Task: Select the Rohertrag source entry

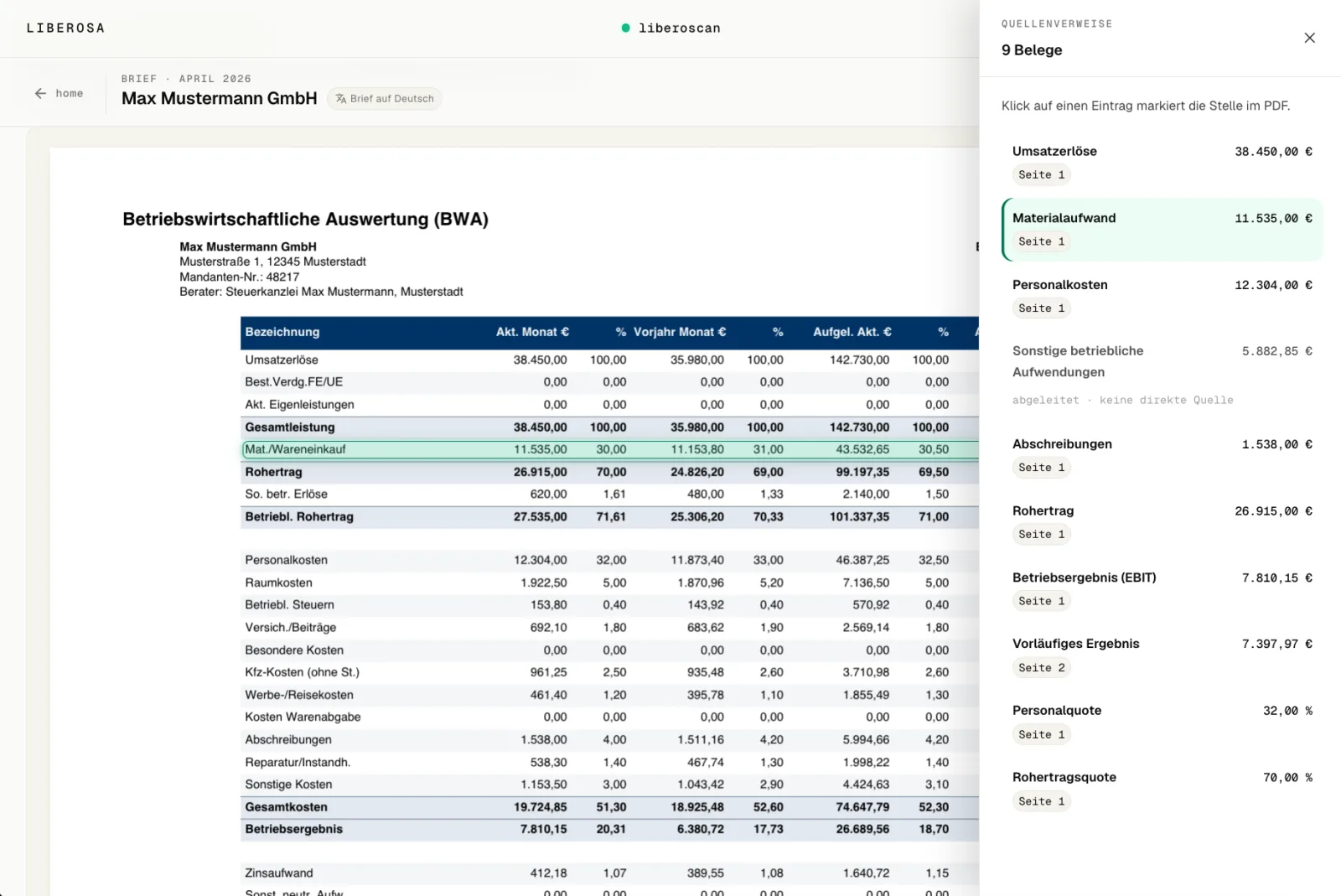Action: 1162,522
